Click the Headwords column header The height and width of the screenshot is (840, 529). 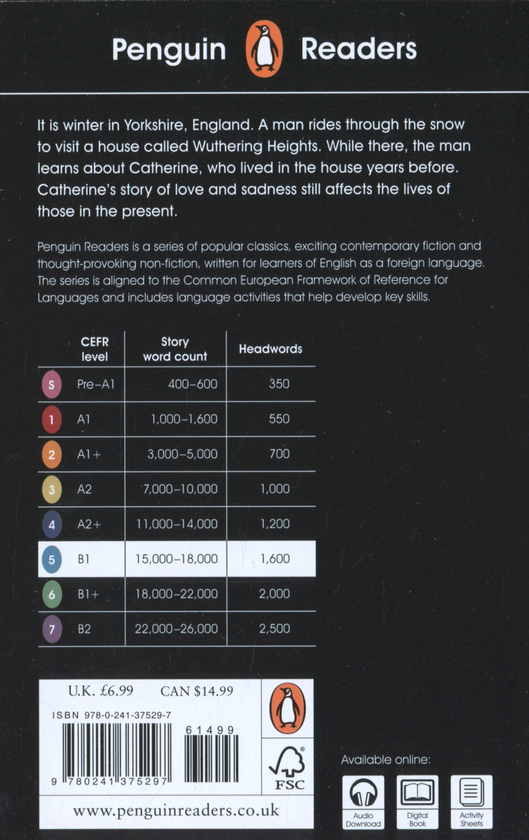tap(271, 349)
